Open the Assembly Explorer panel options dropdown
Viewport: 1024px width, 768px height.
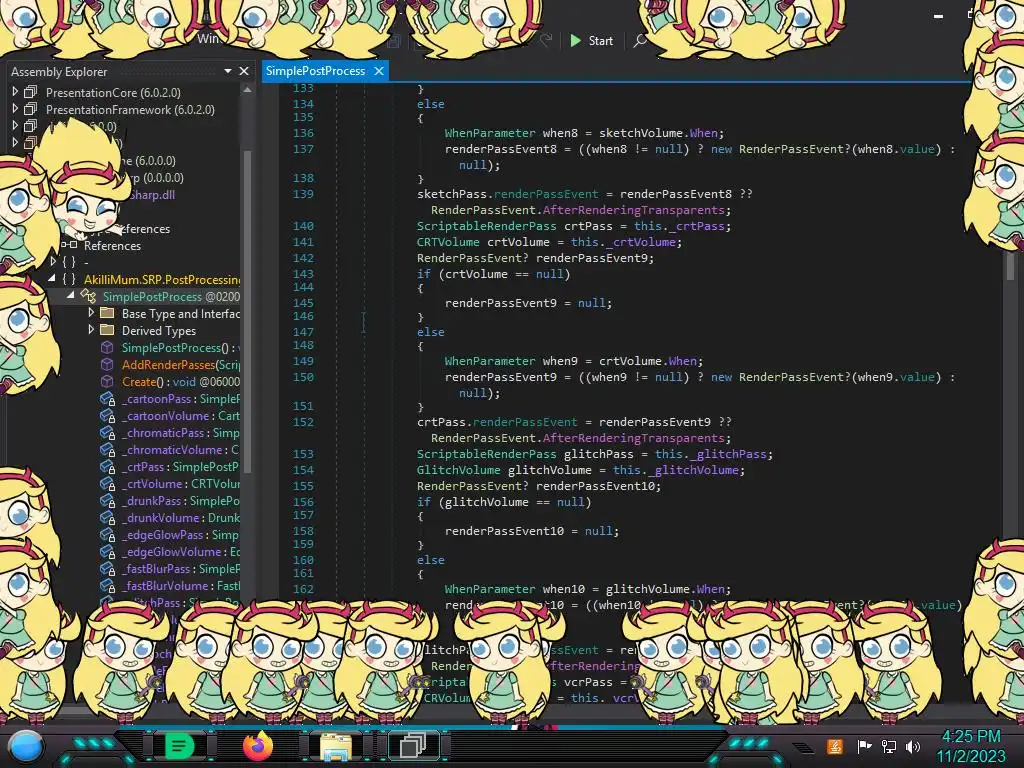(x=228, y=71)
